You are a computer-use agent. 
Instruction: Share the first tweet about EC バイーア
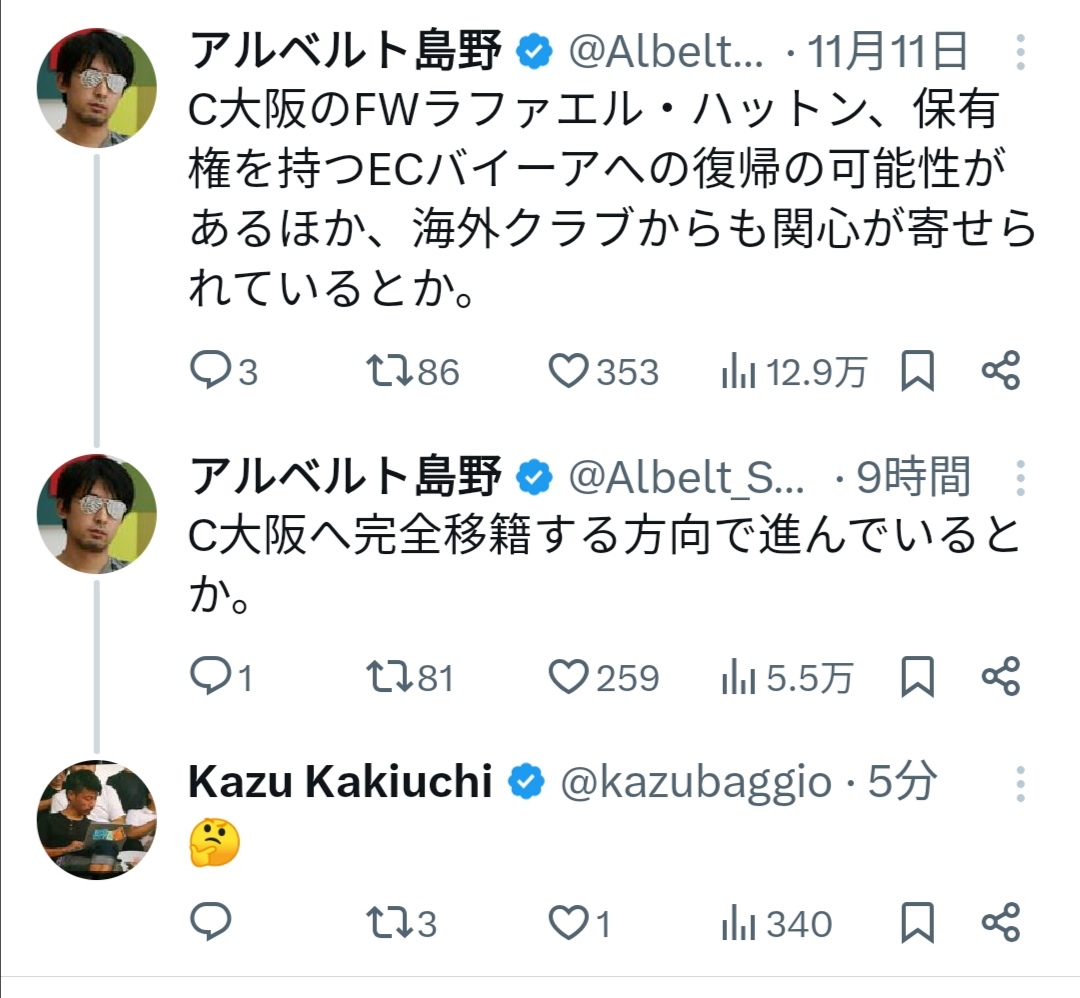click(1000, 372)
